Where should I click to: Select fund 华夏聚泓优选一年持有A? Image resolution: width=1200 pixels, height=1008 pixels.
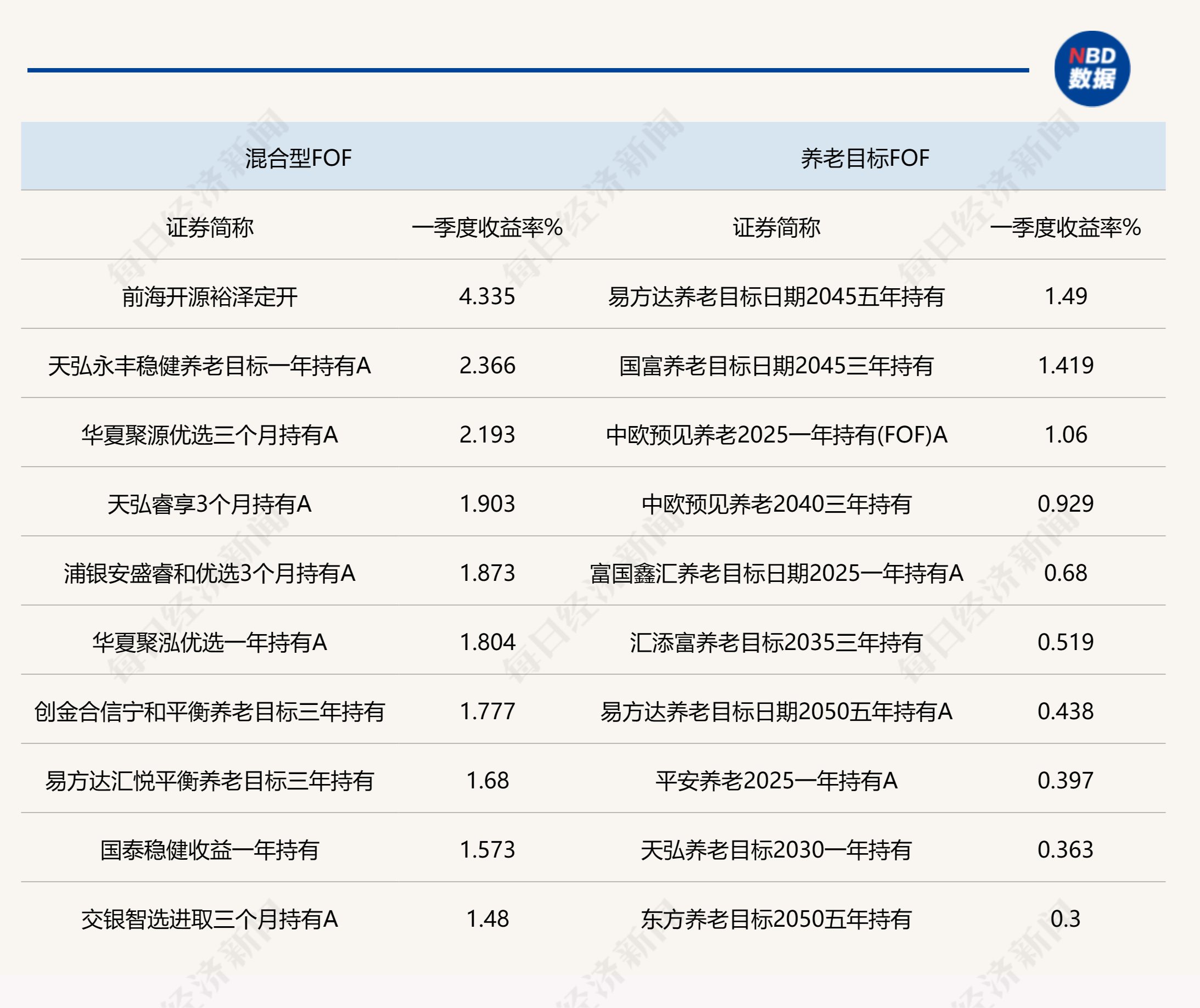(x=210, y=642)
